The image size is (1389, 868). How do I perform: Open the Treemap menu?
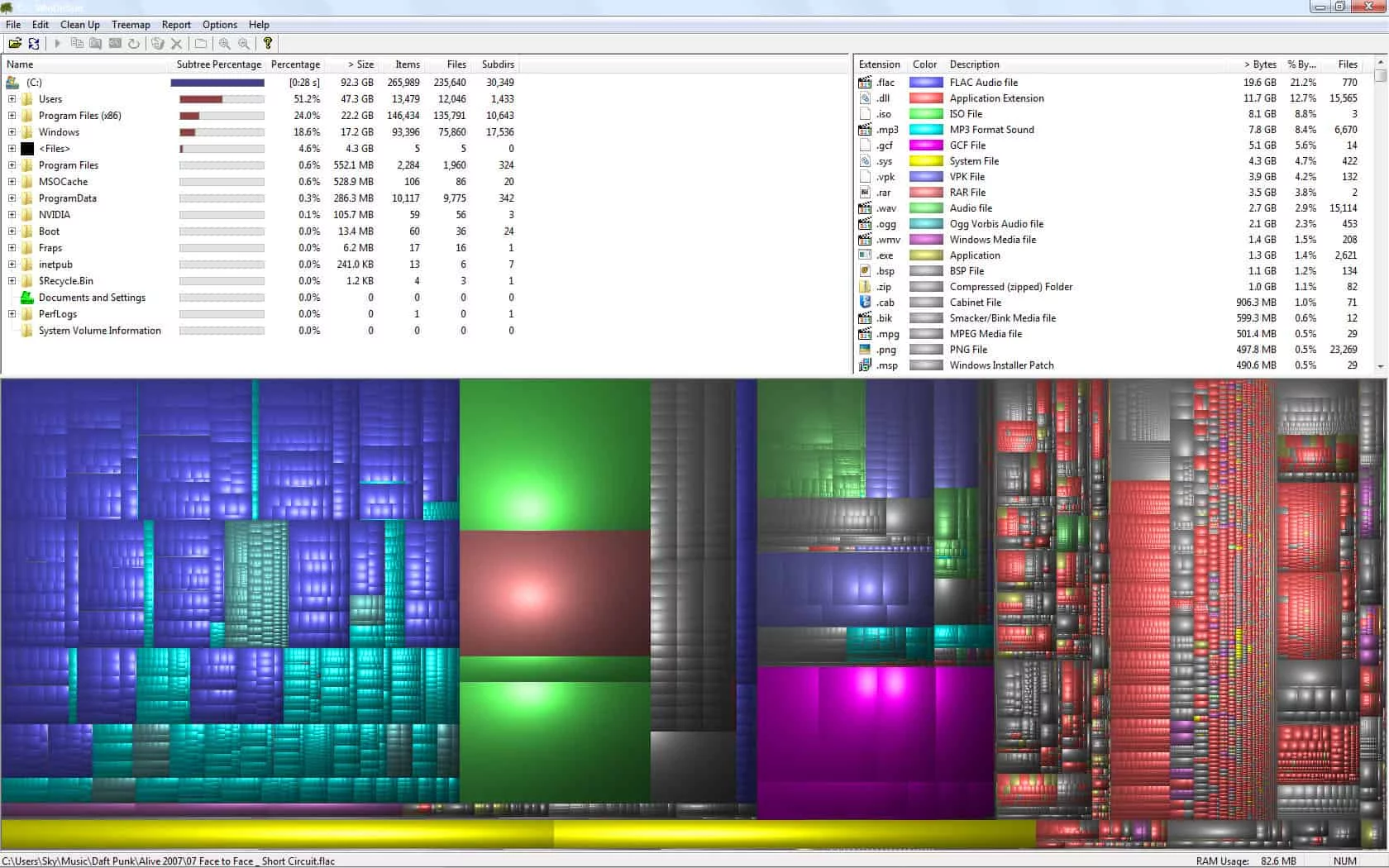(131, 25)
